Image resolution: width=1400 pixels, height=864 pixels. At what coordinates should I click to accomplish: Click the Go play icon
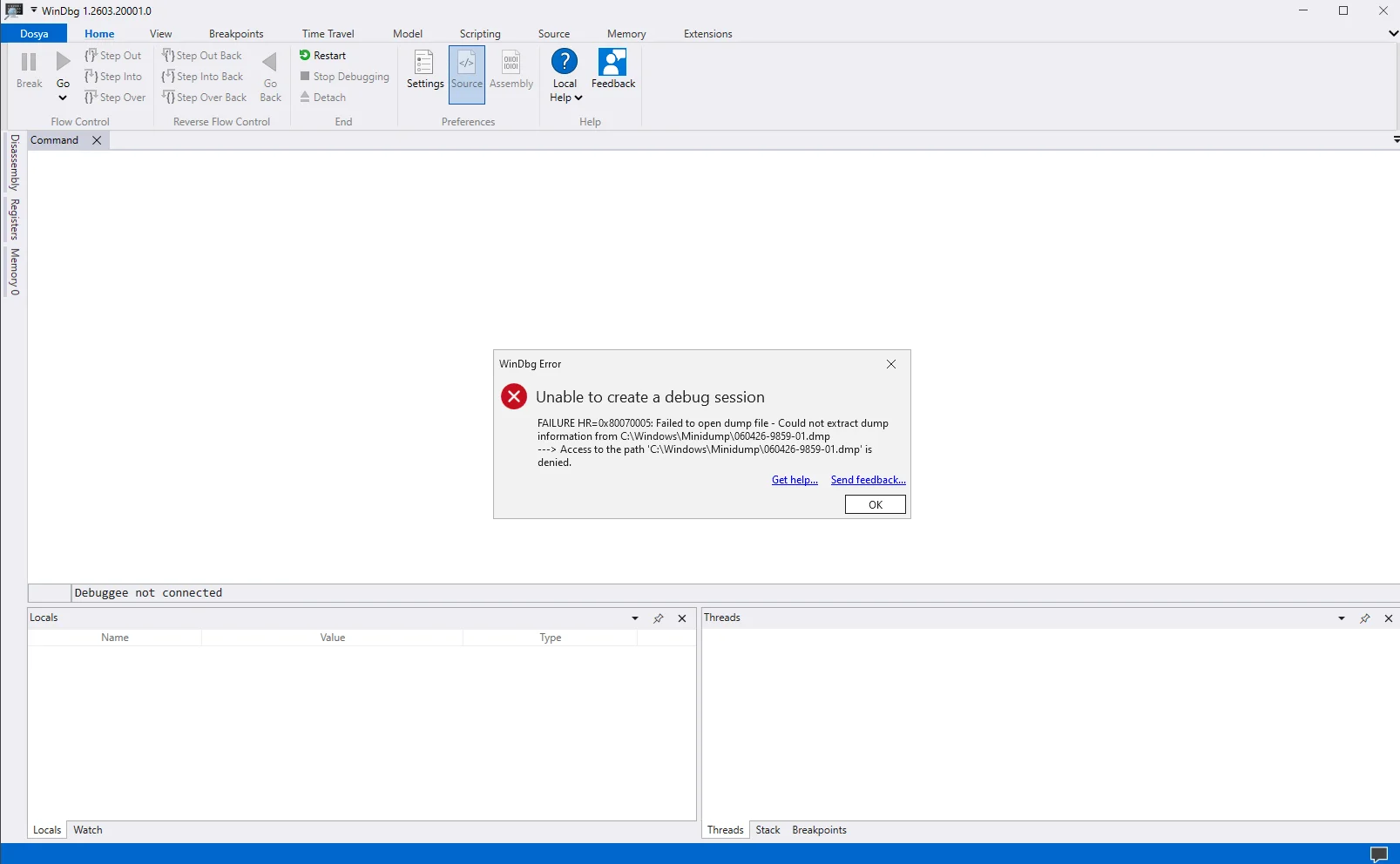coord(64,62)
